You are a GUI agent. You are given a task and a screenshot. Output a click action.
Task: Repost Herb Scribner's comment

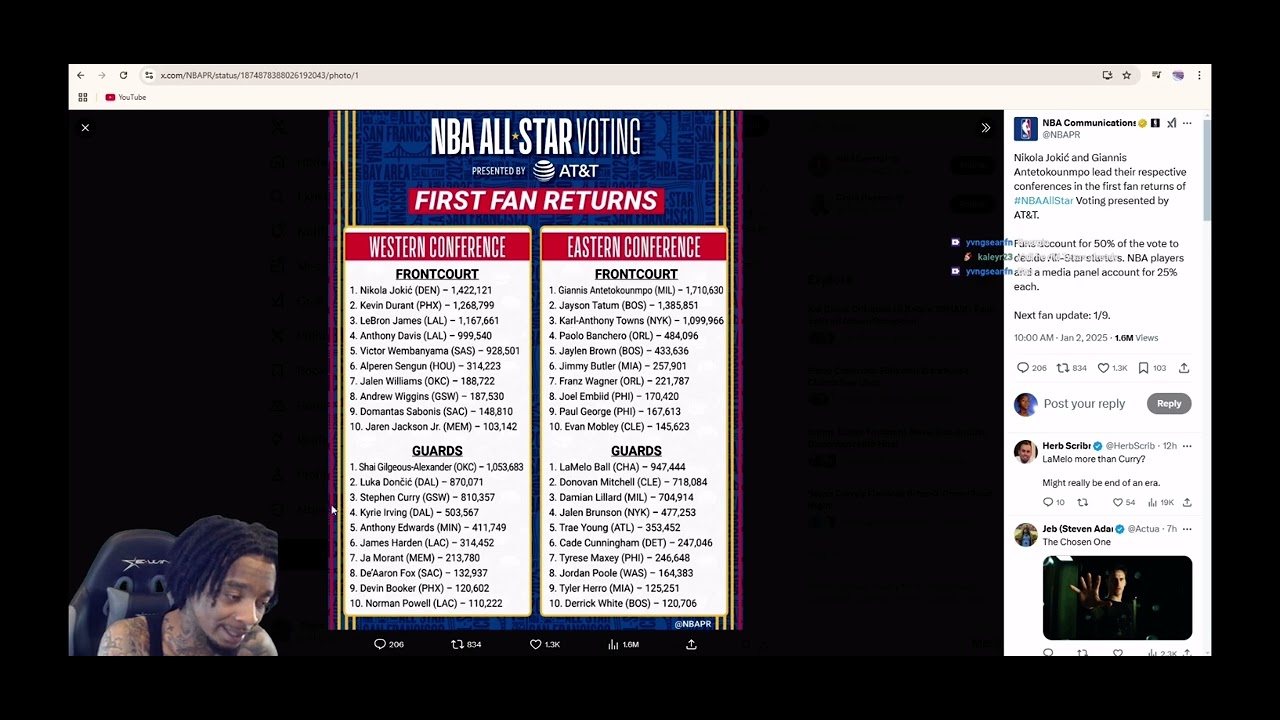tap(1082, 502)
